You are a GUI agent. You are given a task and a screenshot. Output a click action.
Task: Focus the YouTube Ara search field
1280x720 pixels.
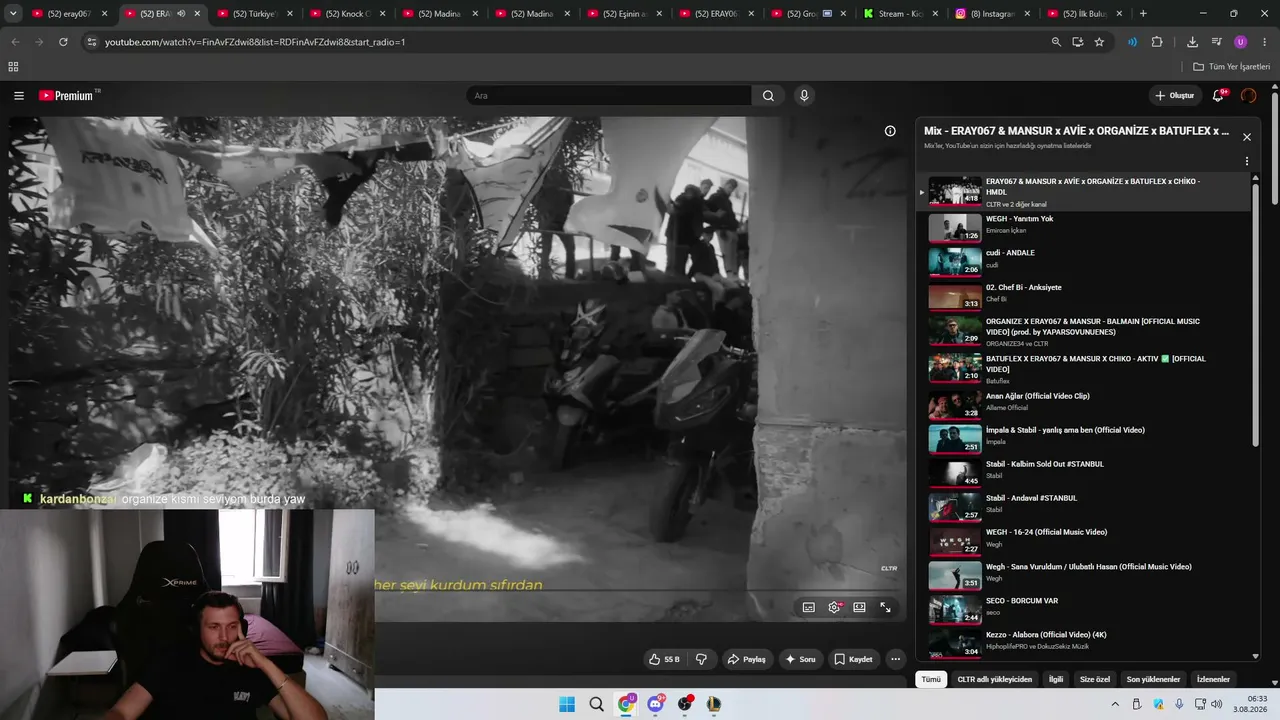608,96
